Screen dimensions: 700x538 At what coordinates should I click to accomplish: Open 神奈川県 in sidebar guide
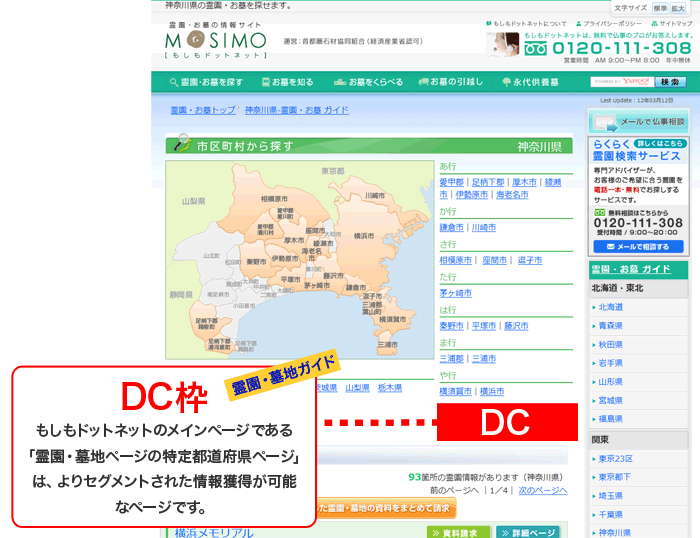tap(614, 533)
